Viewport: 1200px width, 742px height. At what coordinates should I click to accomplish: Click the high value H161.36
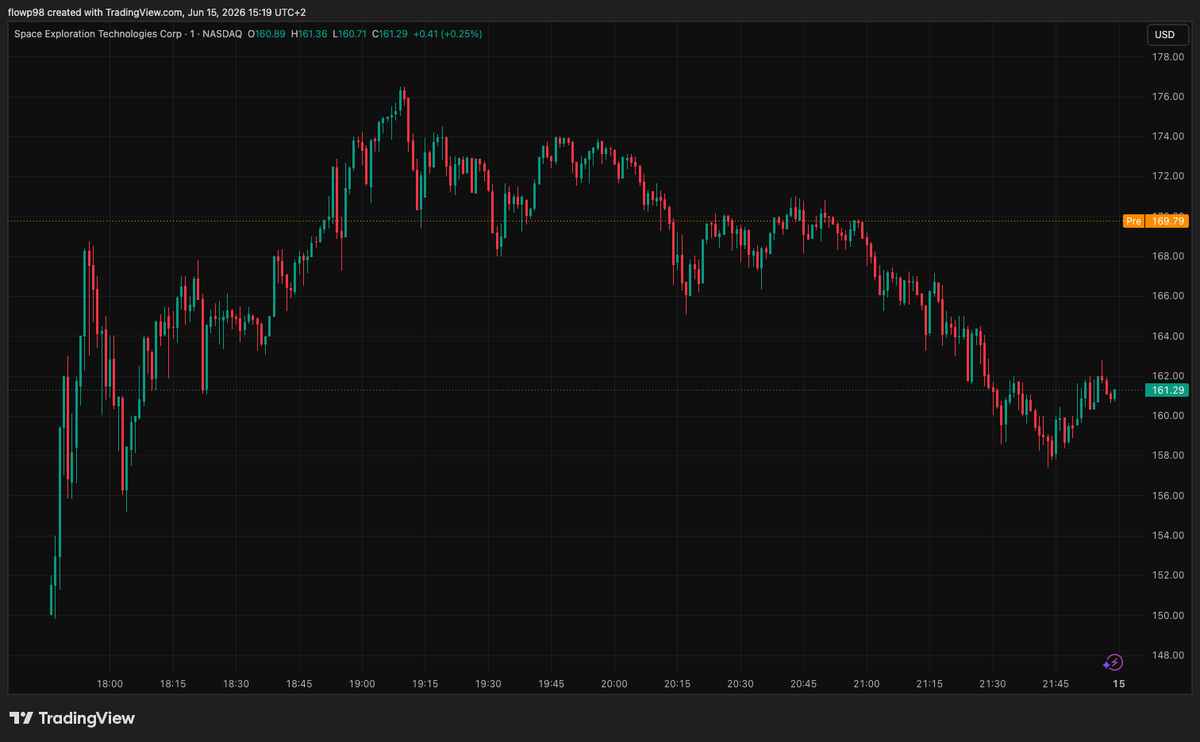point(309,34)
